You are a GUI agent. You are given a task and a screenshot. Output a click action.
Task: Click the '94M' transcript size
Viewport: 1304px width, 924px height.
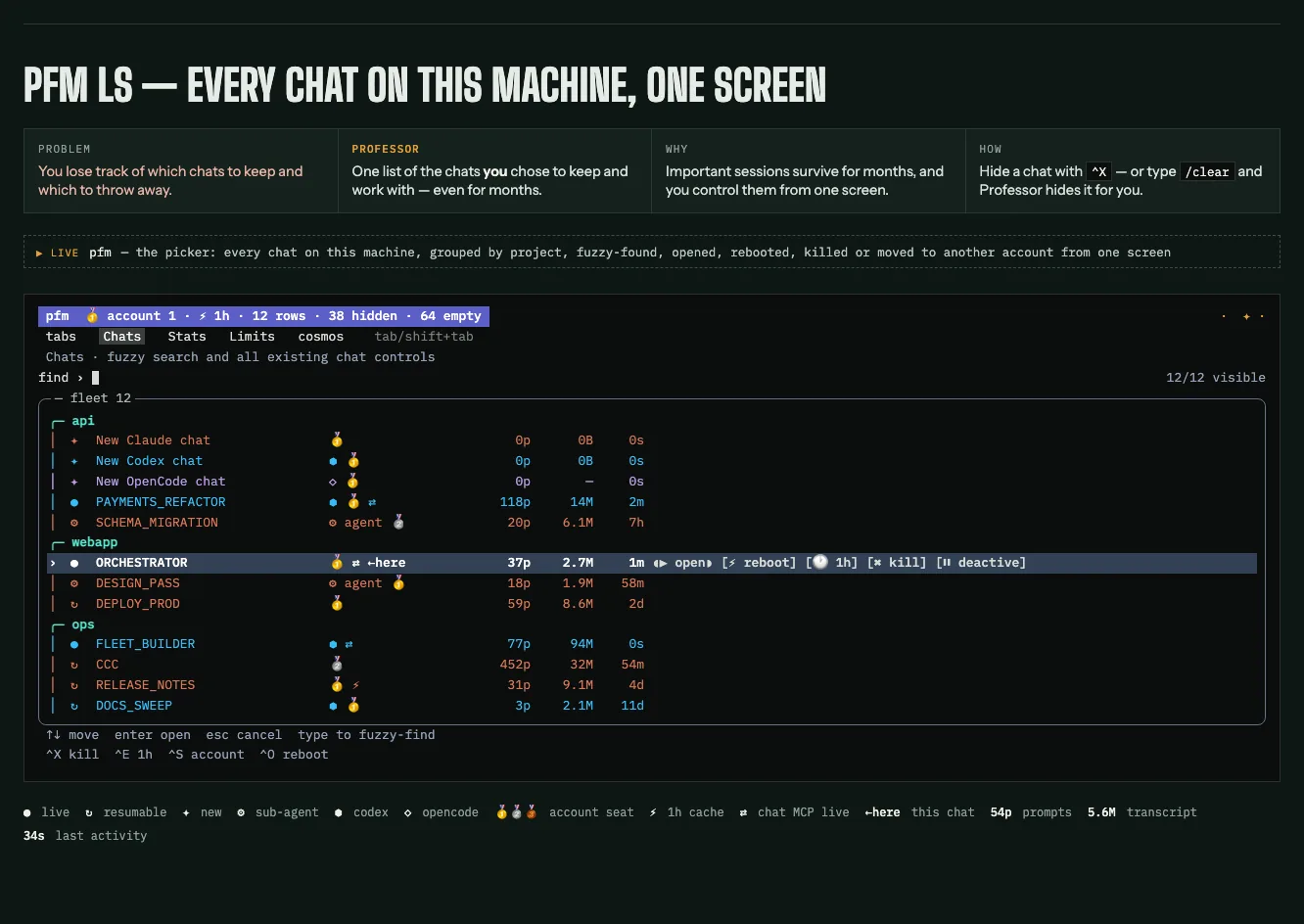pos(582,644)
